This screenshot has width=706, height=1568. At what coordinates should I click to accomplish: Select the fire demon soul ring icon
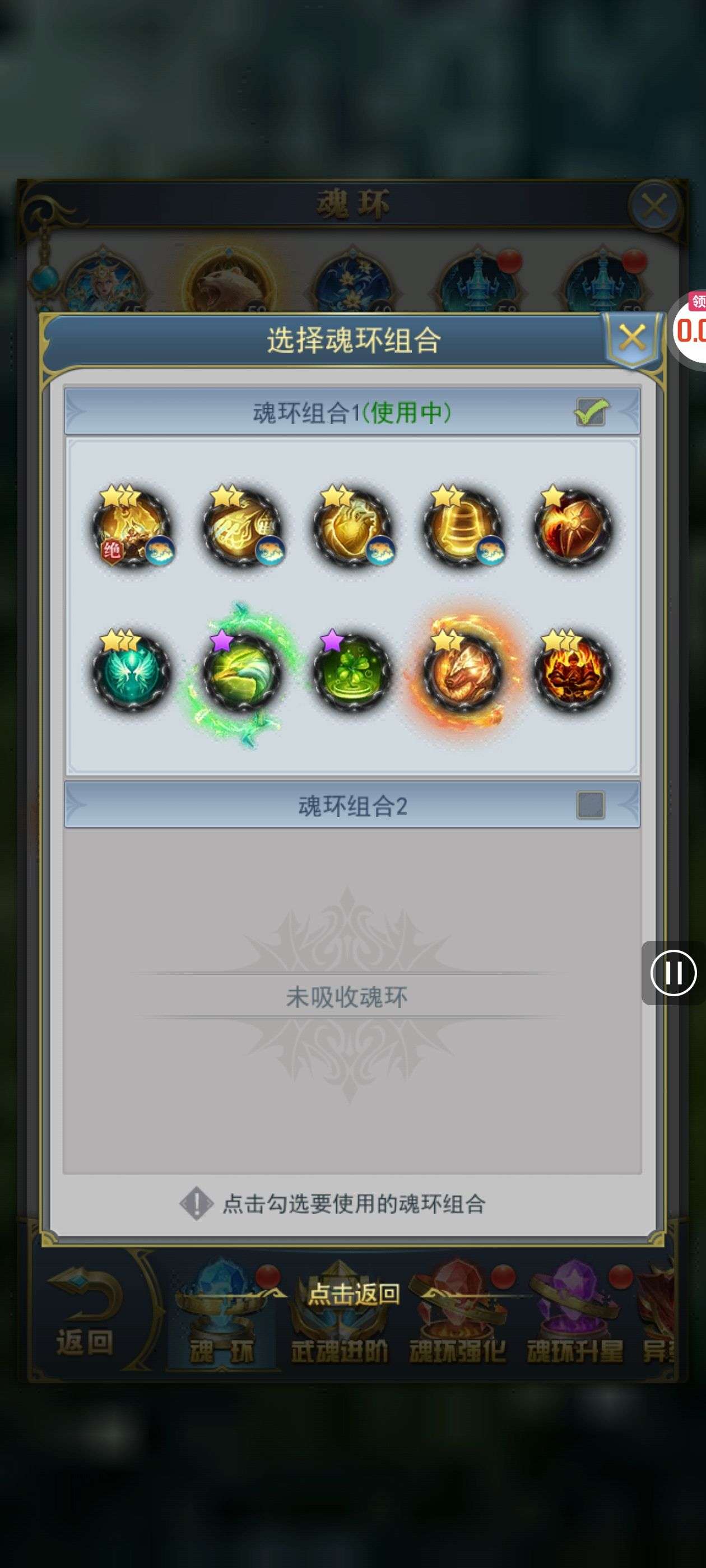coord(573,672)
